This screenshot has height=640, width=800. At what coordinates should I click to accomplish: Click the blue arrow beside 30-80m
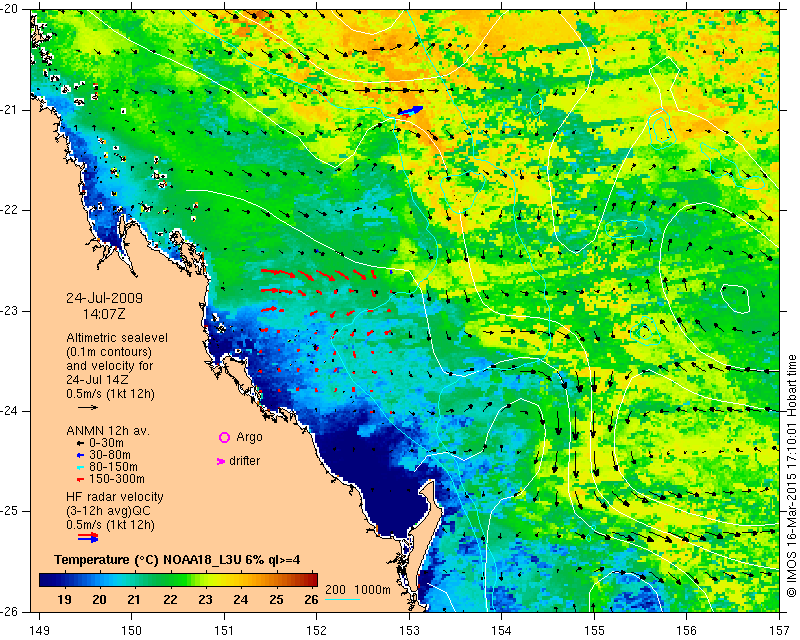[x=80, y=455]
